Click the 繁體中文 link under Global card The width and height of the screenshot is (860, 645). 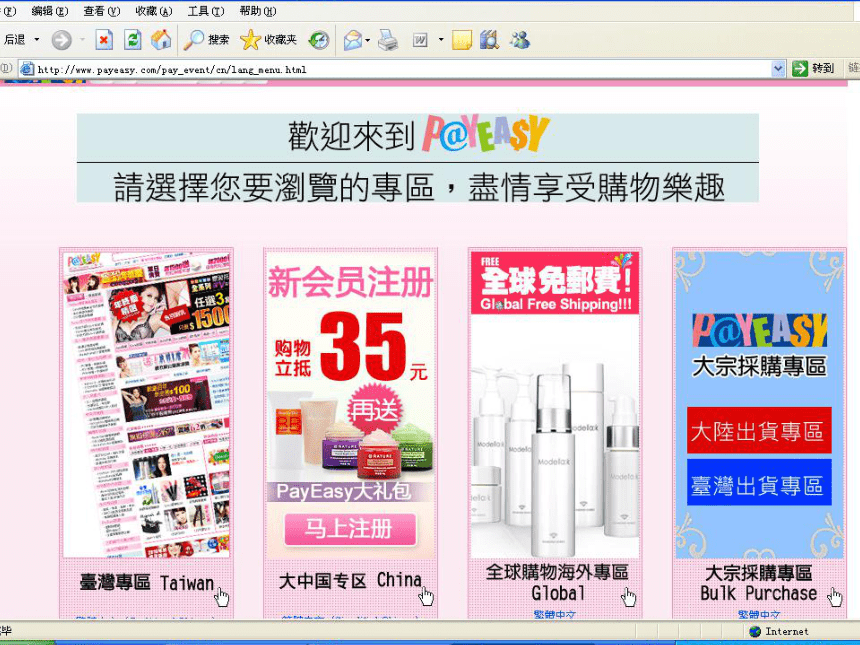tap(555, 615)
